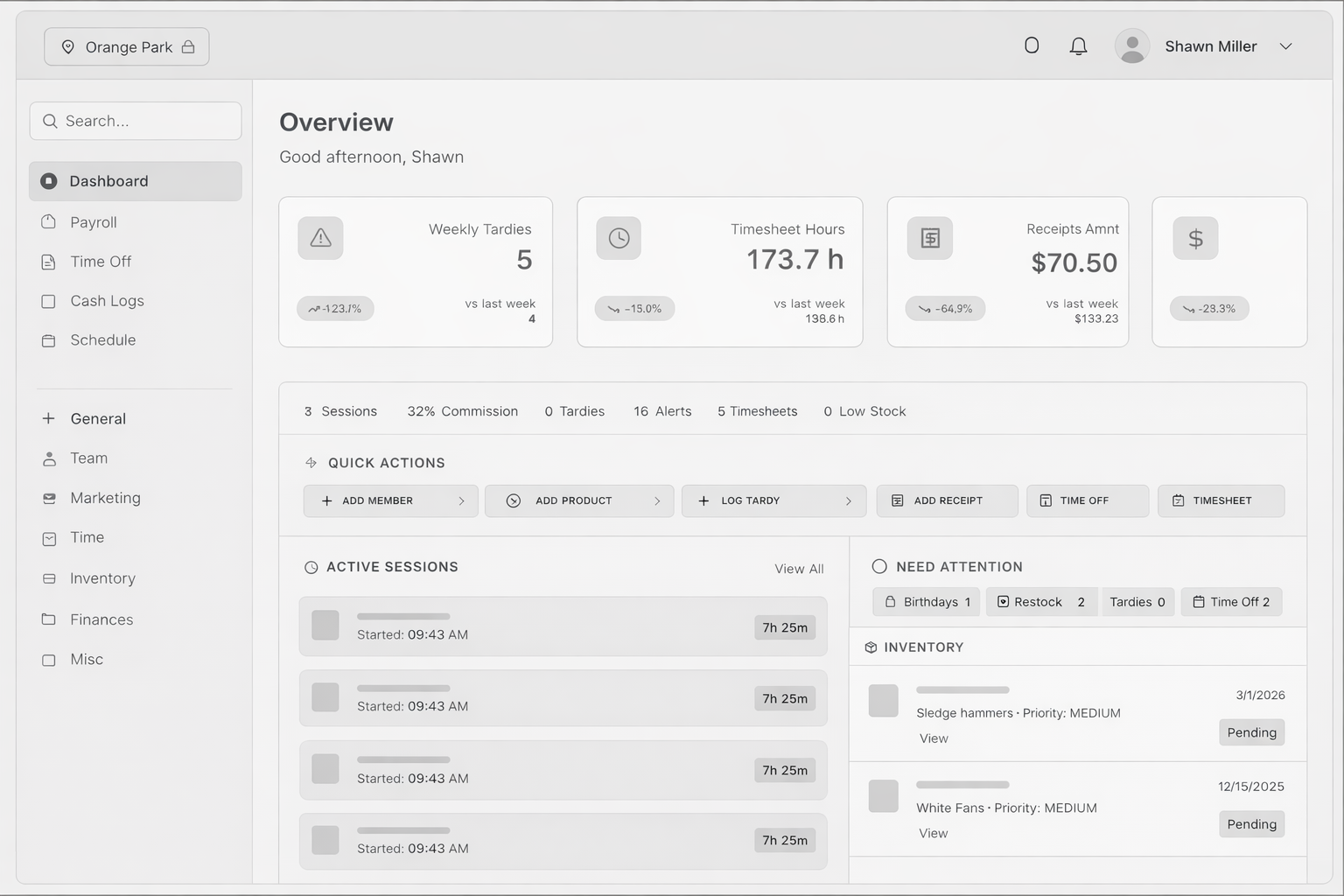Open Payroll from the sidebar
1344x896 pixels.
(93, 222)
